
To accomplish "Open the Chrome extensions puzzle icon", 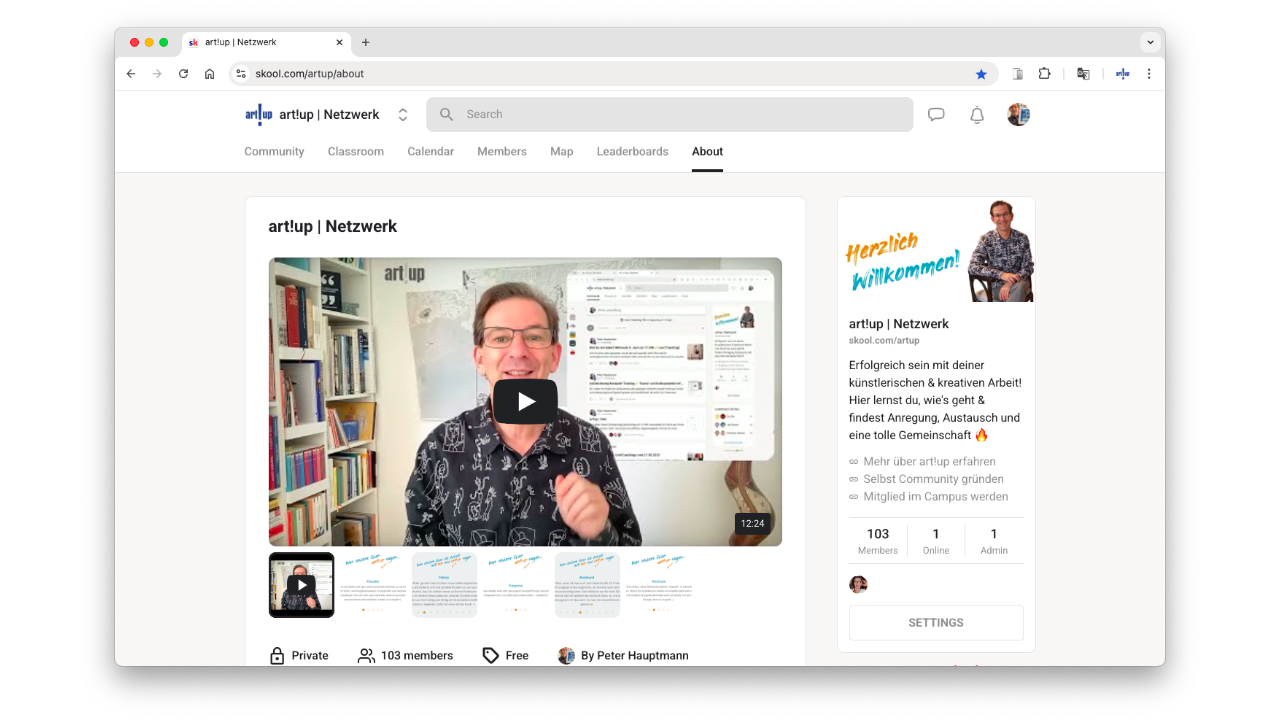I will click(1044, 74).
